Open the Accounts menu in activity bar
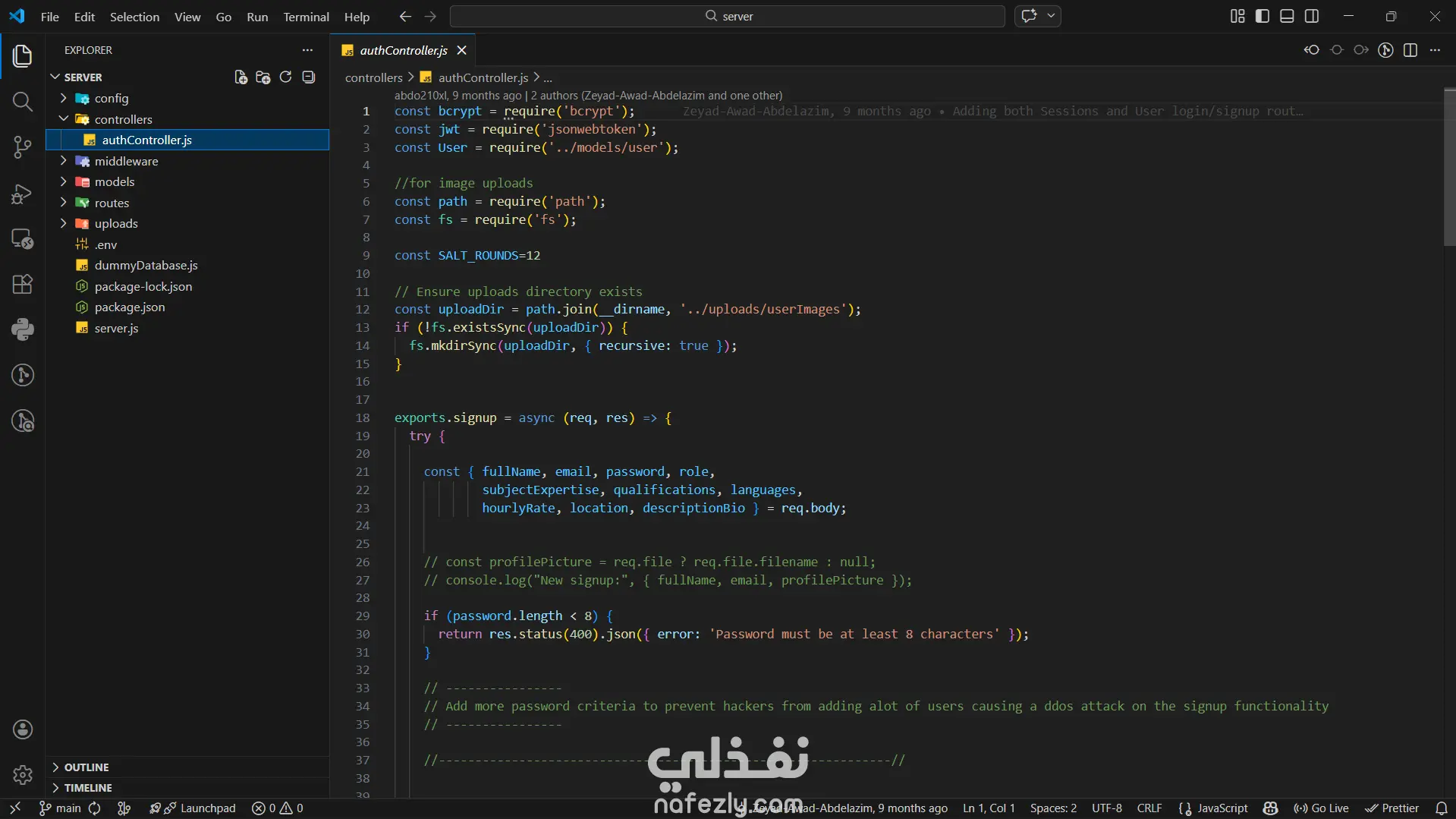 (23, 729)
